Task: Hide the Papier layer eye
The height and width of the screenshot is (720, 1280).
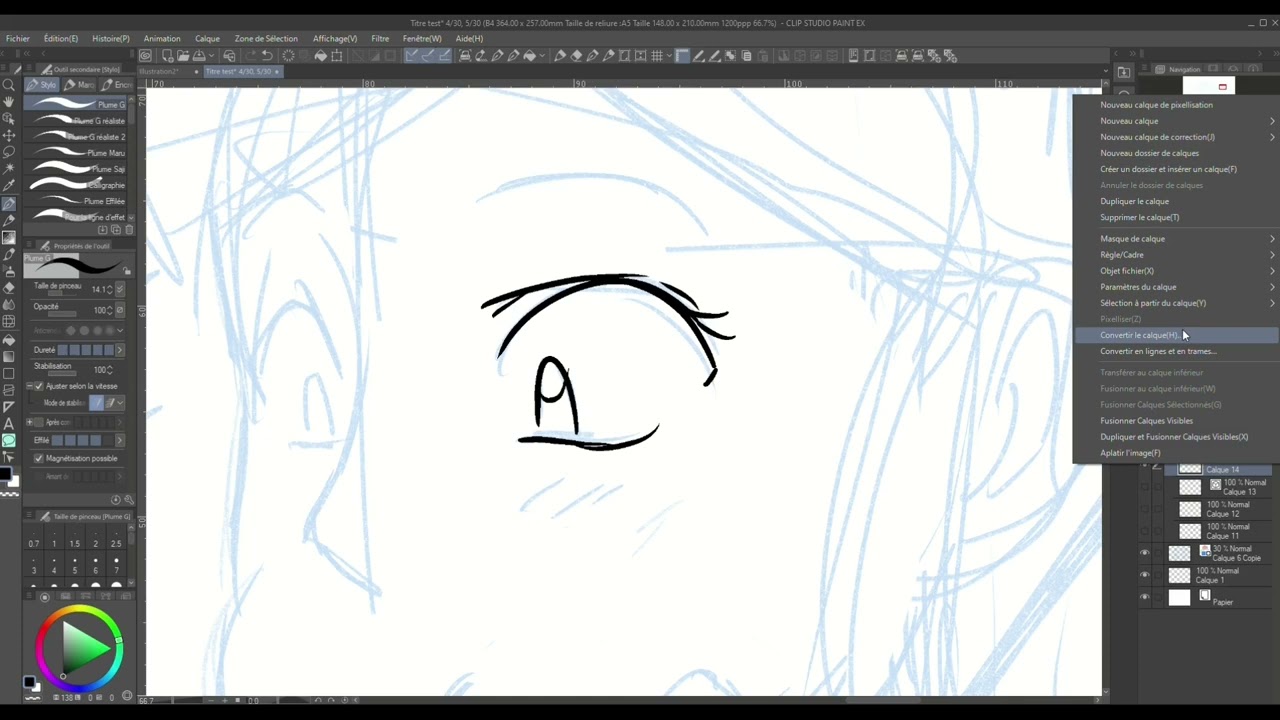Action: point(1145,598)
